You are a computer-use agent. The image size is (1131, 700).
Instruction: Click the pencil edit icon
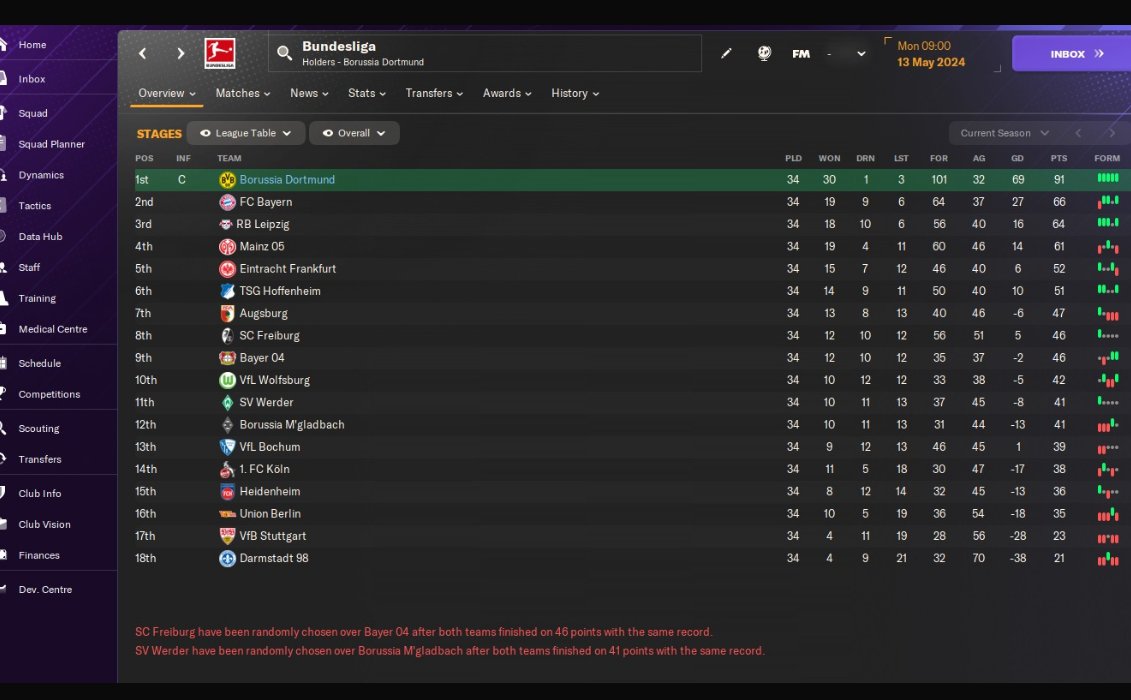tap(726, 53)
